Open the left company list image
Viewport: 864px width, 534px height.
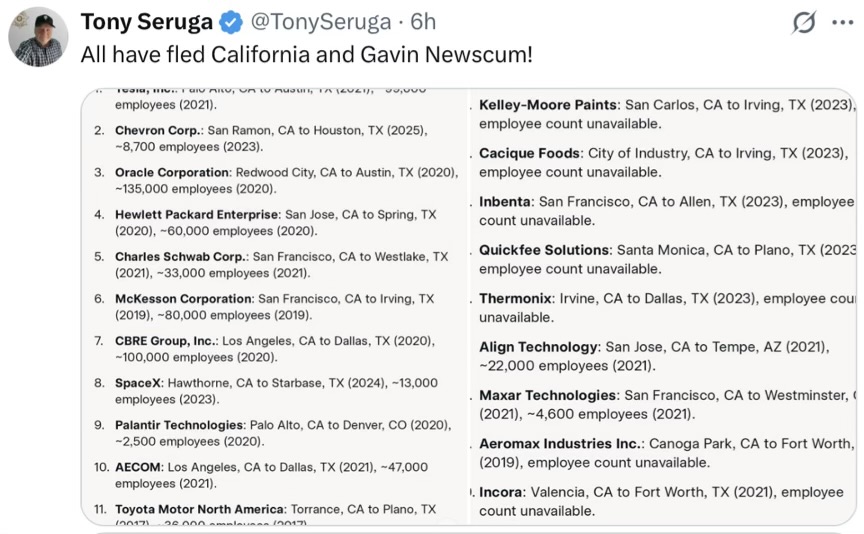pos(274,307)
